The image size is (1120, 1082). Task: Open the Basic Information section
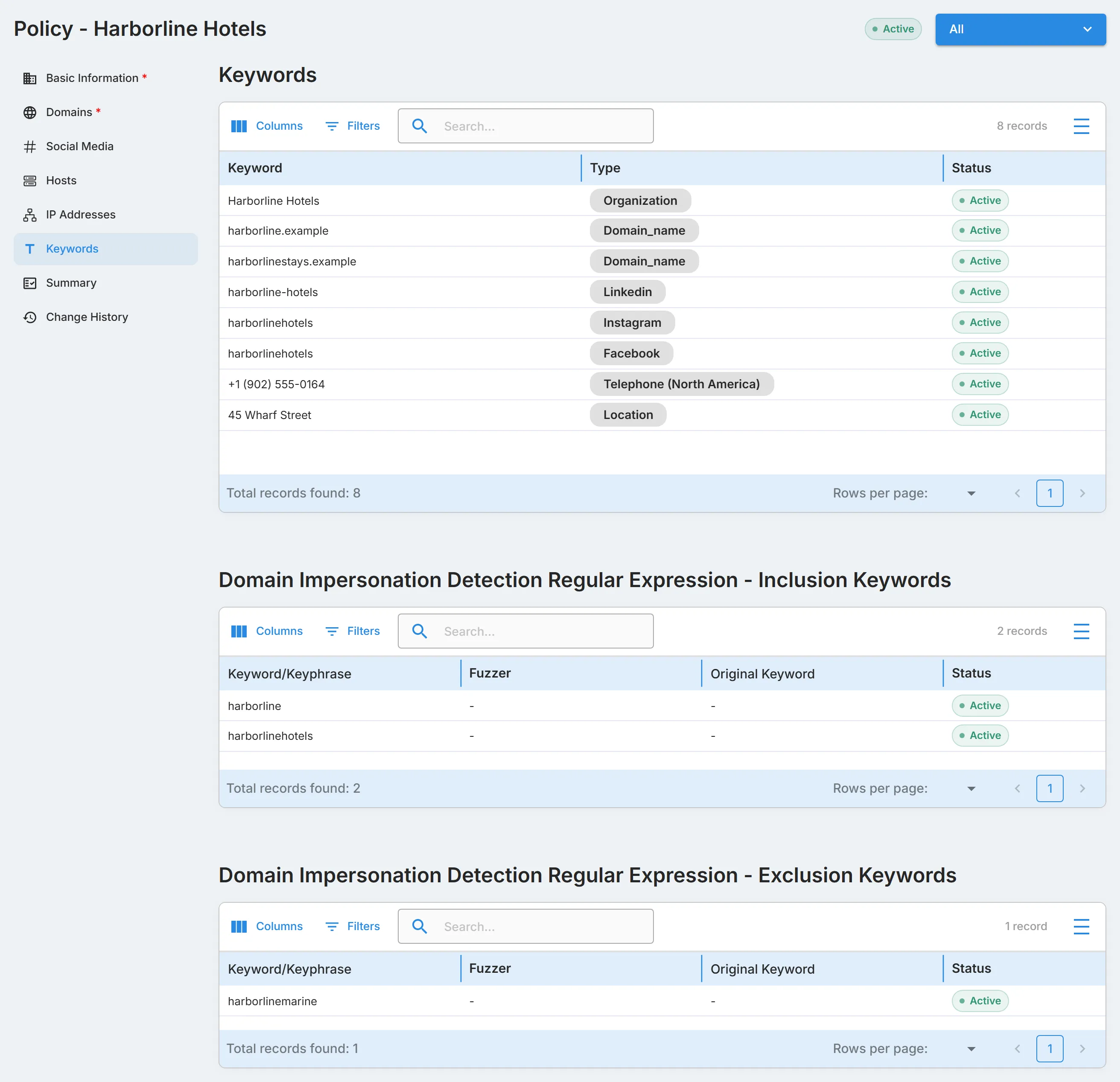106,78
